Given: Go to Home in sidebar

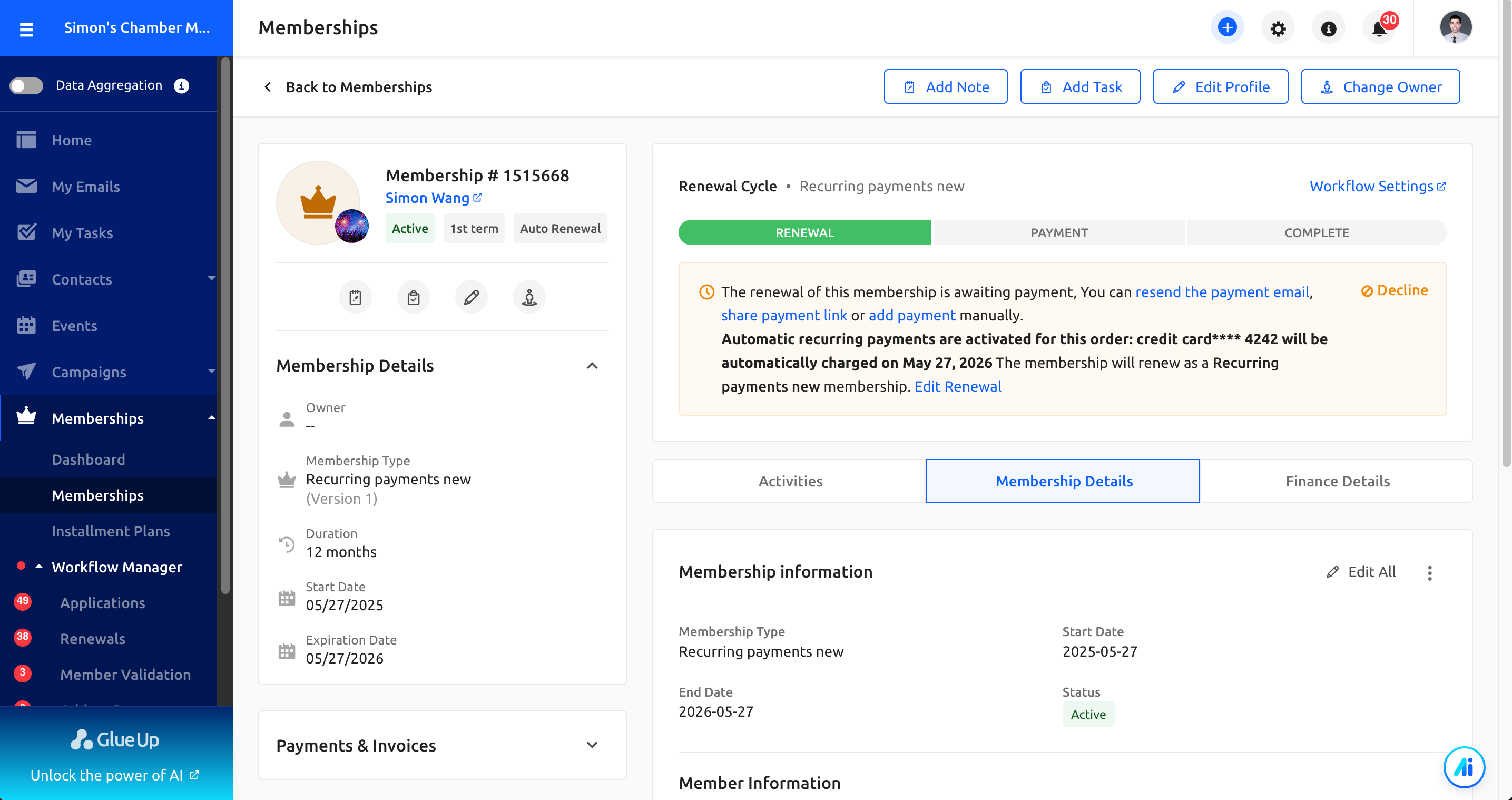Looking at the screenshot, I should pyautogui.click(x=72, y=140).
